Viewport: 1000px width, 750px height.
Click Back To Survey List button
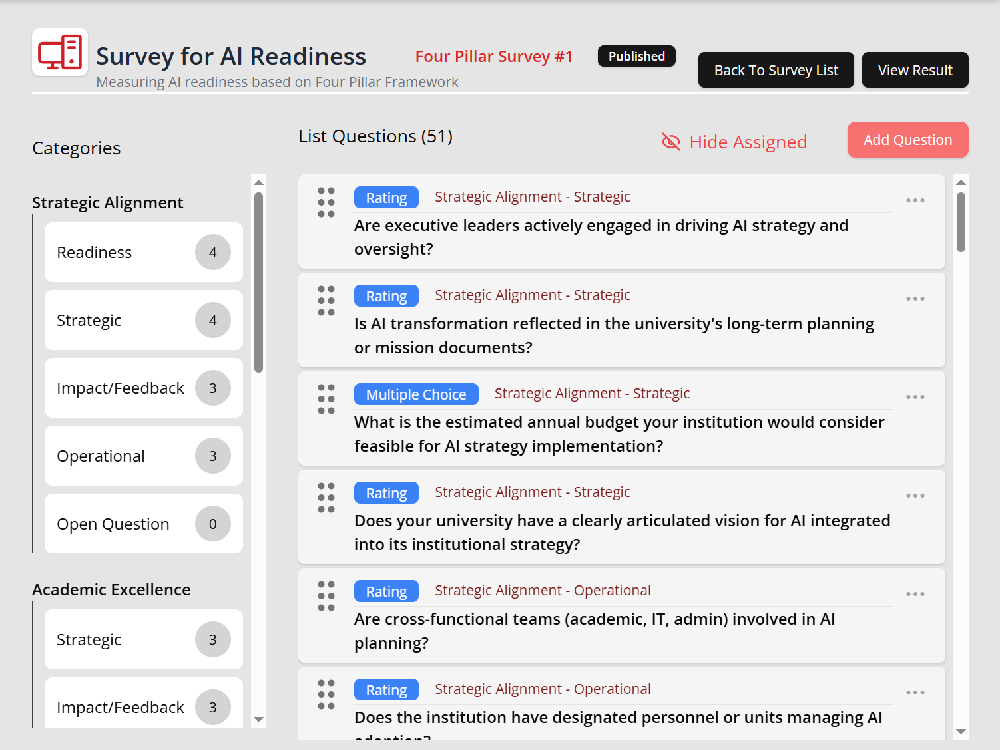coord(776,70)
